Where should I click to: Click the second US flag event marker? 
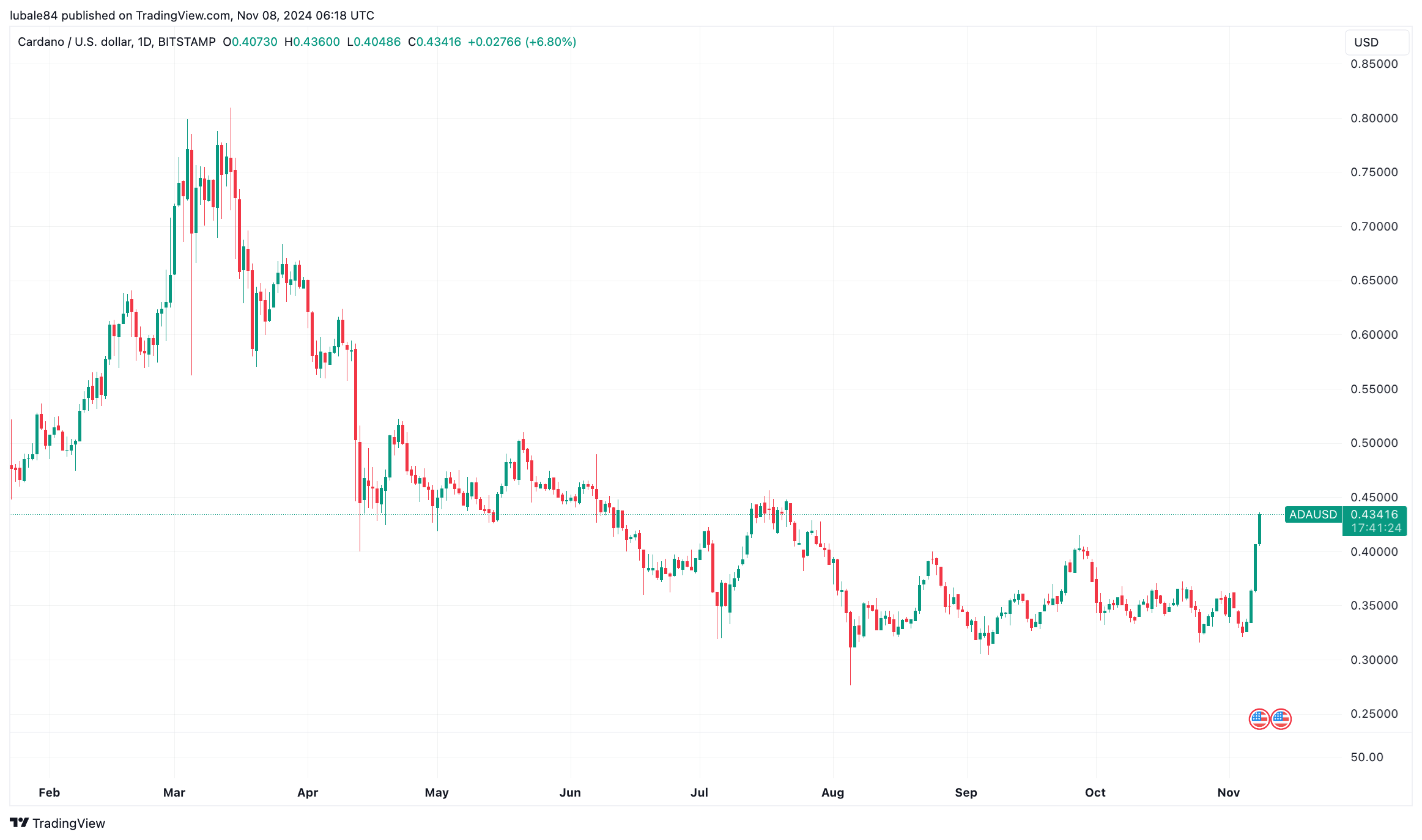[1281, 719]
